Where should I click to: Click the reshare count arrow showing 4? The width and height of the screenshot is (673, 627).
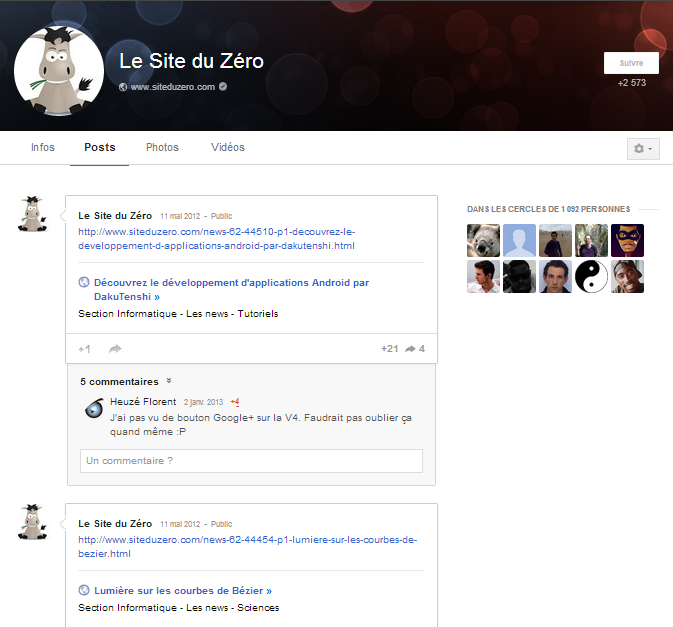[415, 348]
